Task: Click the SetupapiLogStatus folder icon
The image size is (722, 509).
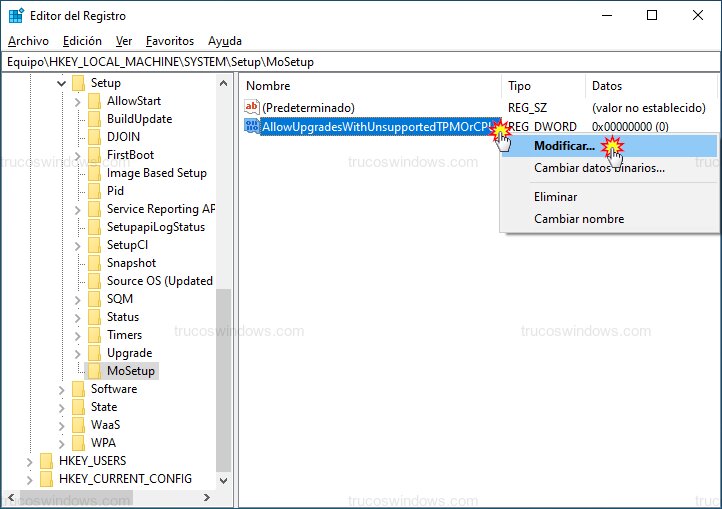Action: (x=94, y=227)
